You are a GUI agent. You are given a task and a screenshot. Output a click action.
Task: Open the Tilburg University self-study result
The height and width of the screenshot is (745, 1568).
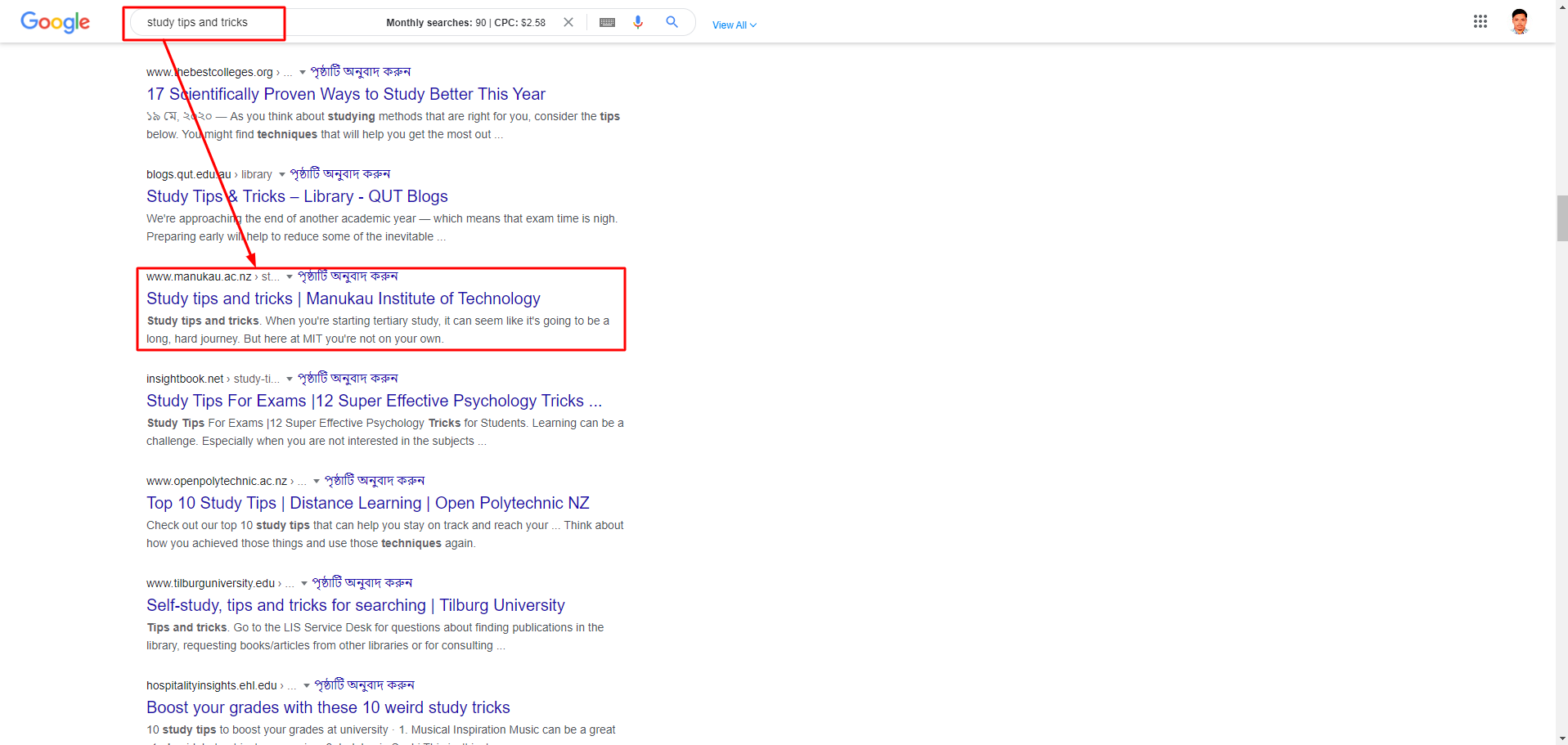[355, 605]
